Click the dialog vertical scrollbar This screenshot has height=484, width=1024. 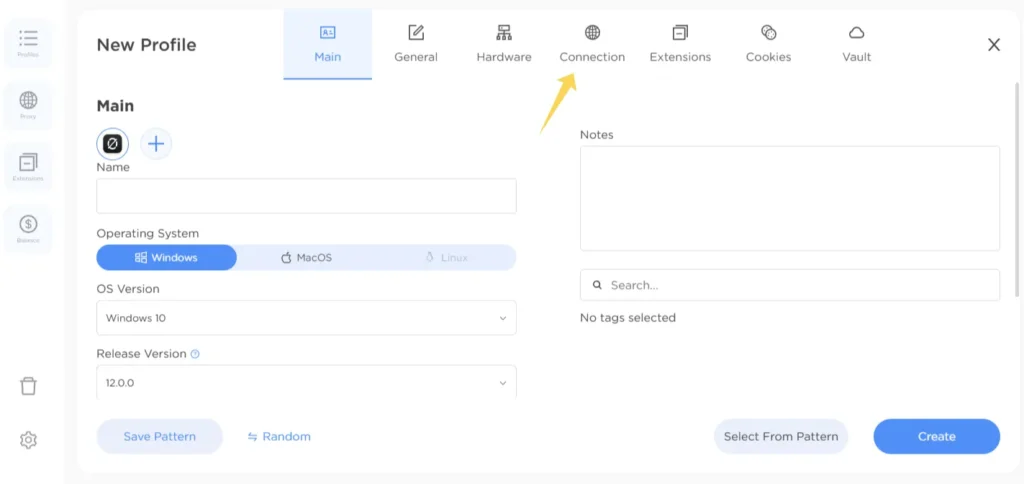click(x=1016, y=189)
